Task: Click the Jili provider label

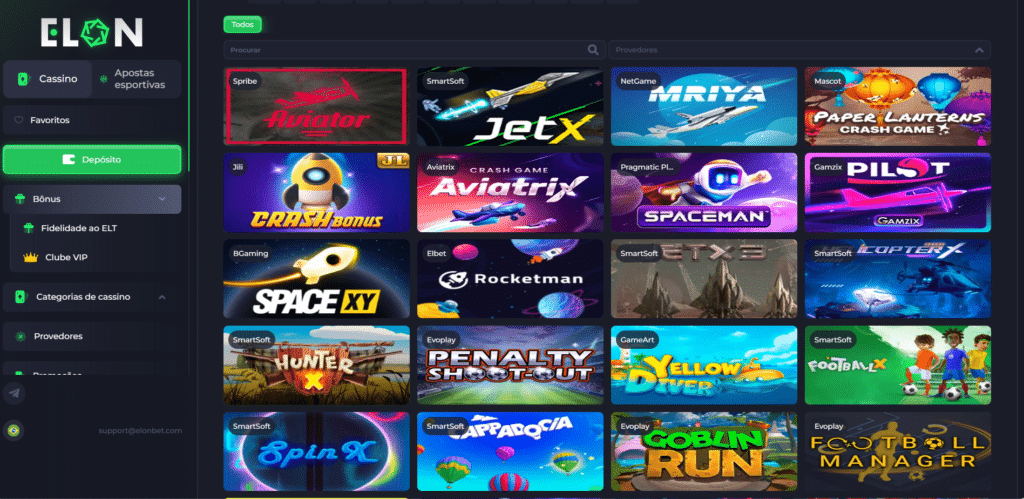Action: (237, 168)
